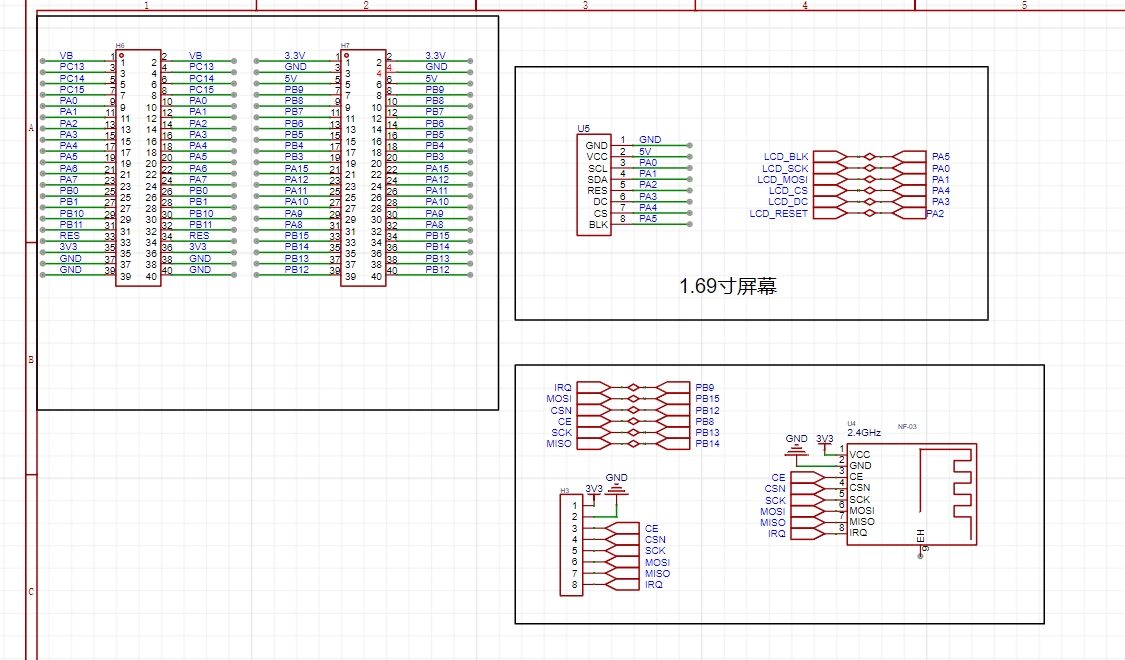
Task: Select the 1.69寸屏幕 title text
Action: pos(728,286)
